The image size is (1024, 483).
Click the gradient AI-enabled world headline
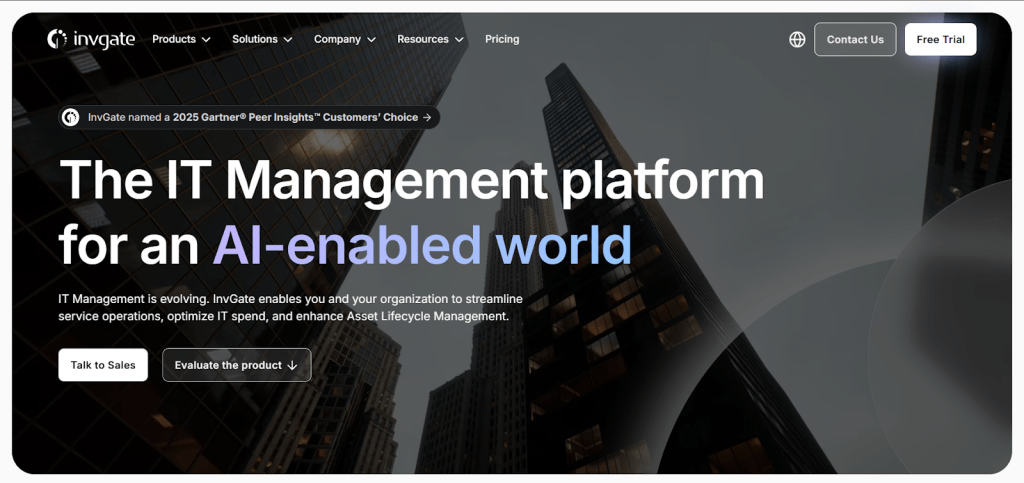pyautogui.click(x=422, y=243)
